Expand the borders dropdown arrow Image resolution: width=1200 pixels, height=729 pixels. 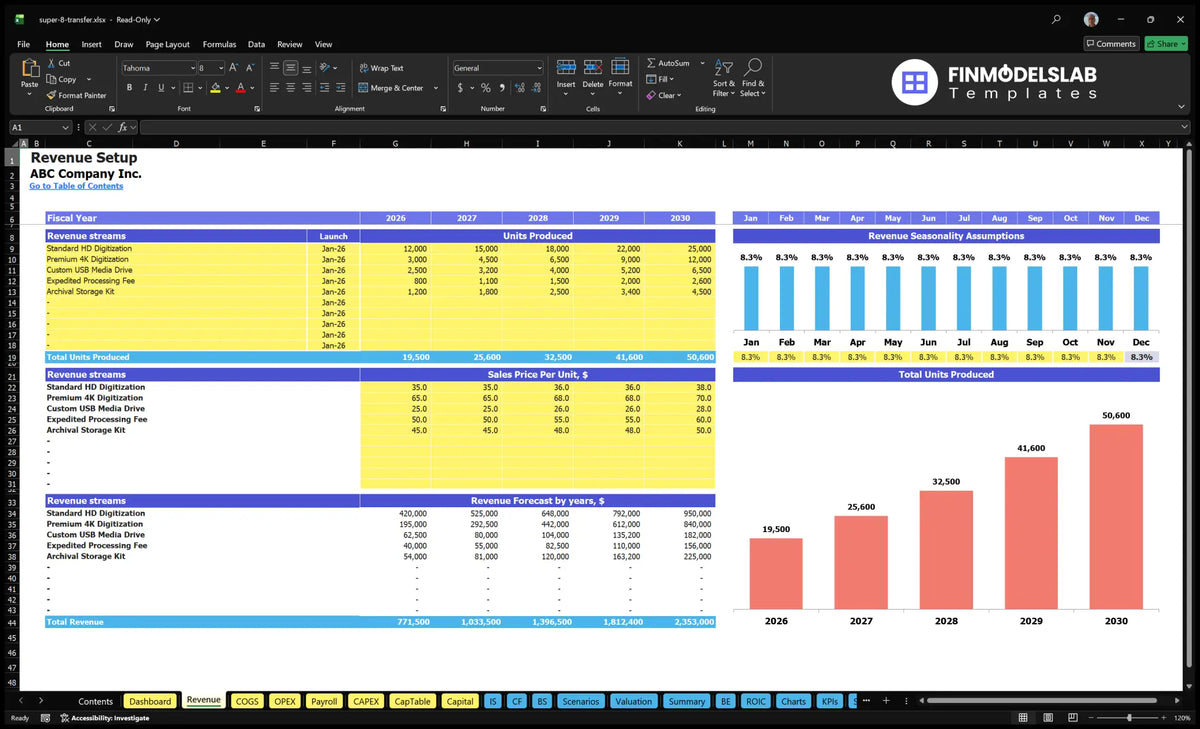coord(201,88)
